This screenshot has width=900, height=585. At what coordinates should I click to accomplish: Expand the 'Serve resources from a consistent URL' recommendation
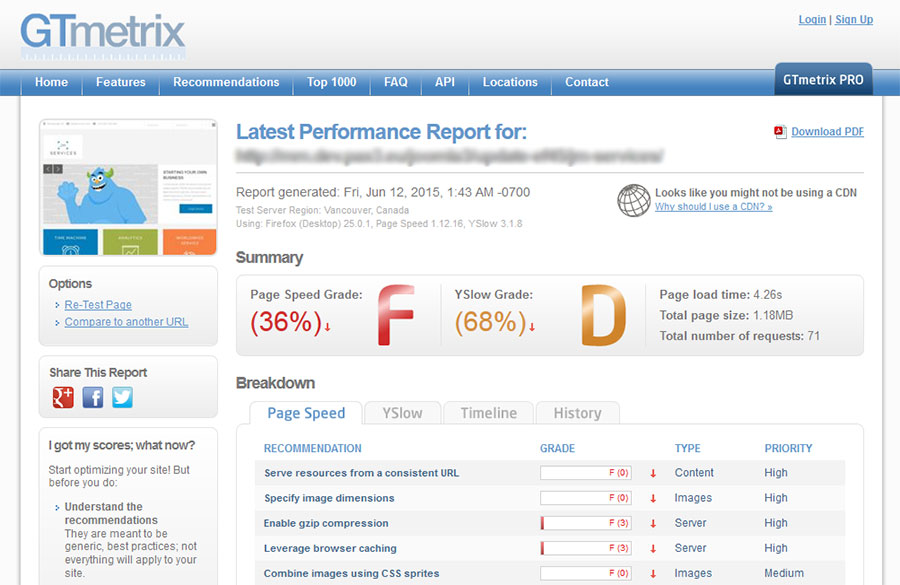click(x=361, y=473)
